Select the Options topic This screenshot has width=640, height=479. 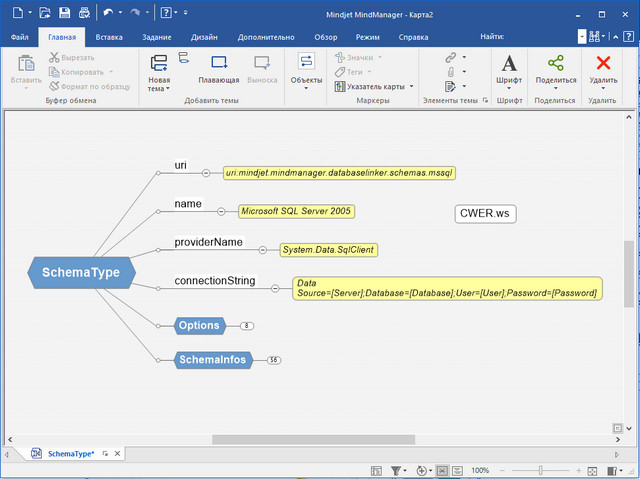tap(200, 326)
